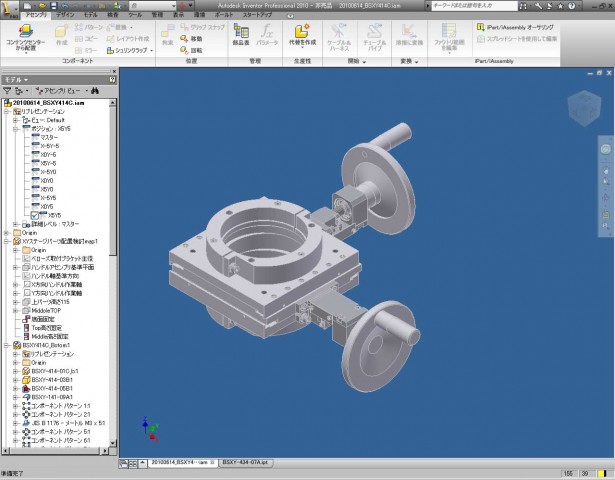
Task: Expand the 詳細レベル: マスター node
Action: pyautogui.click(x=16, y=224)
